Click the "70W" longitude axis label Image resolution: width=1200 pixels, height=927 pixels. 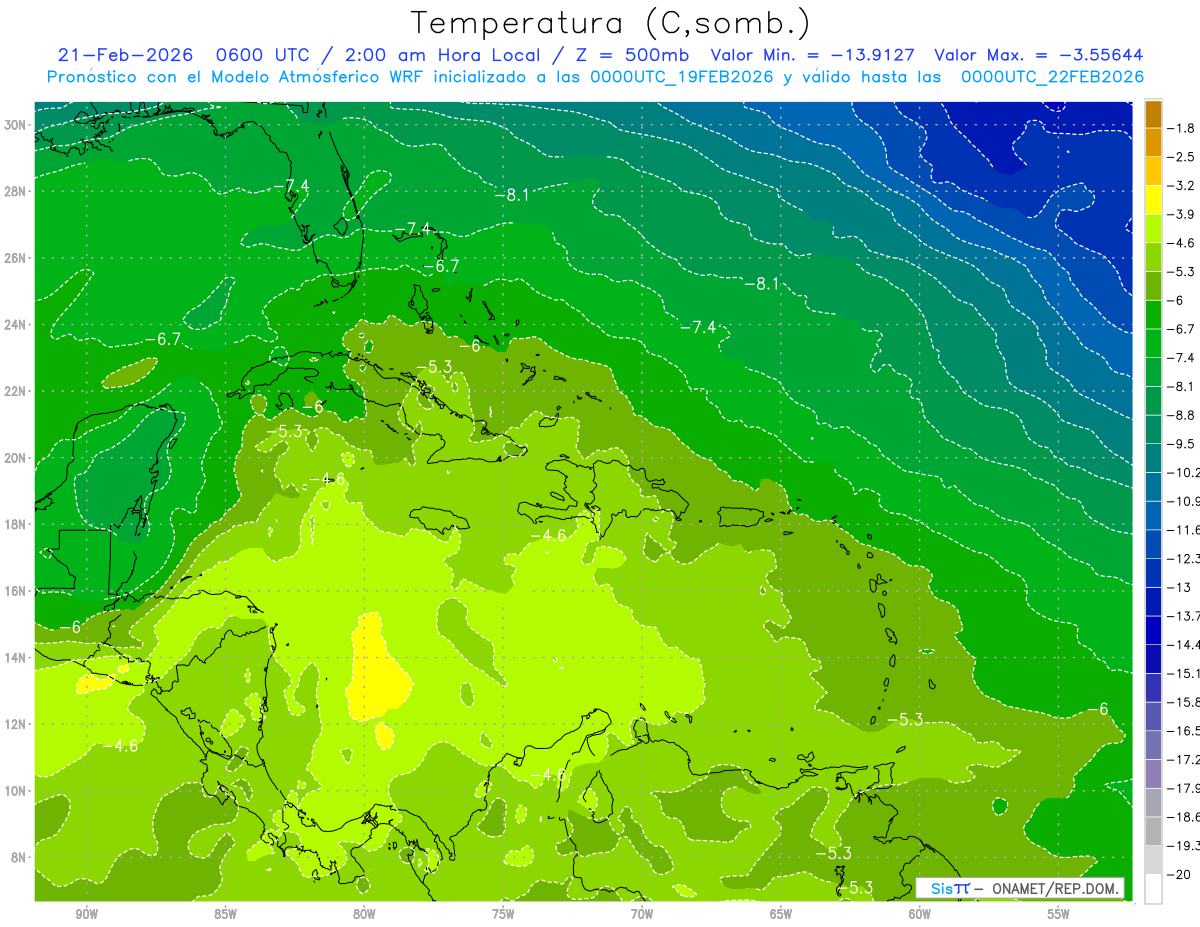point(642,914)
